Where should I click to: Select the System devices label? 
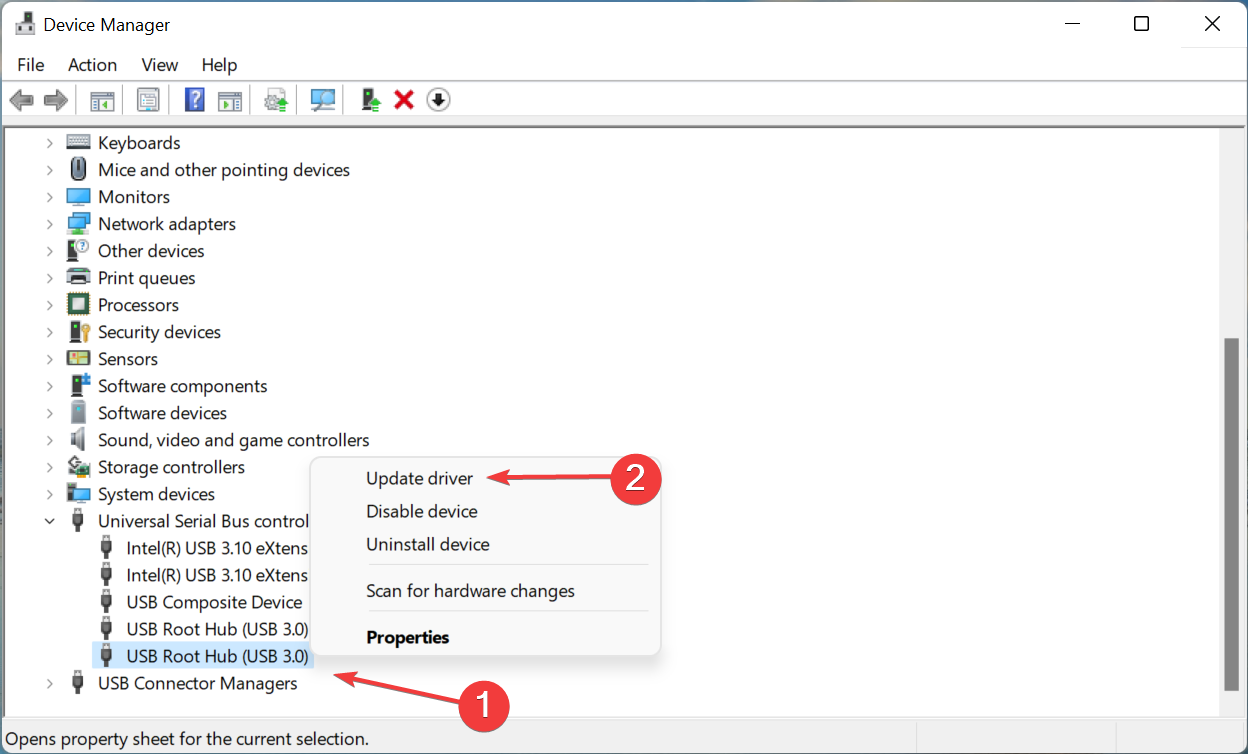[156, 493]
